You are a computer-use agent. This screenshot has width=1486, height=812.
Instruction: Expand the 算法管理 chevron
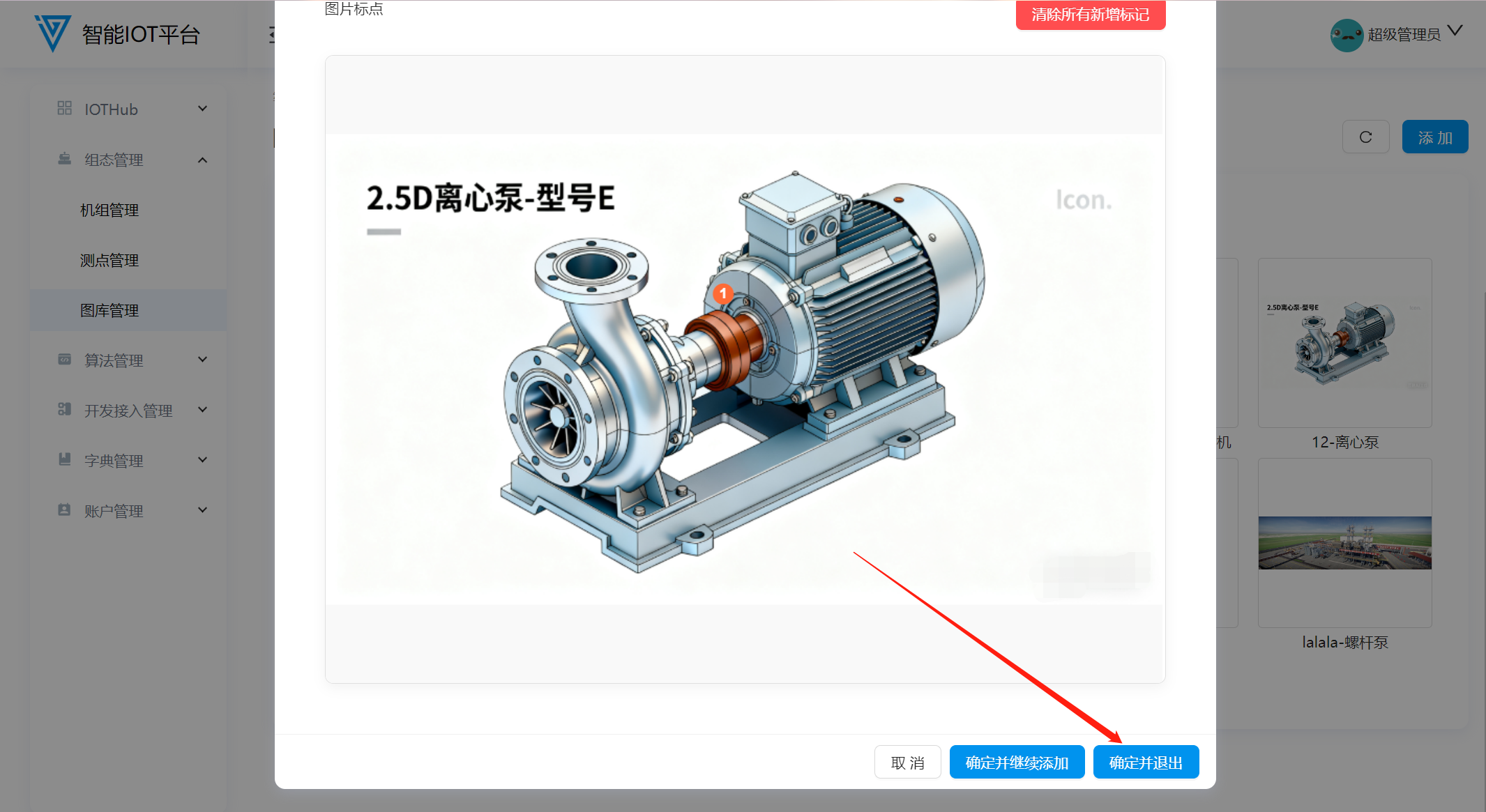pyautogui.click(x=202, y=360)
